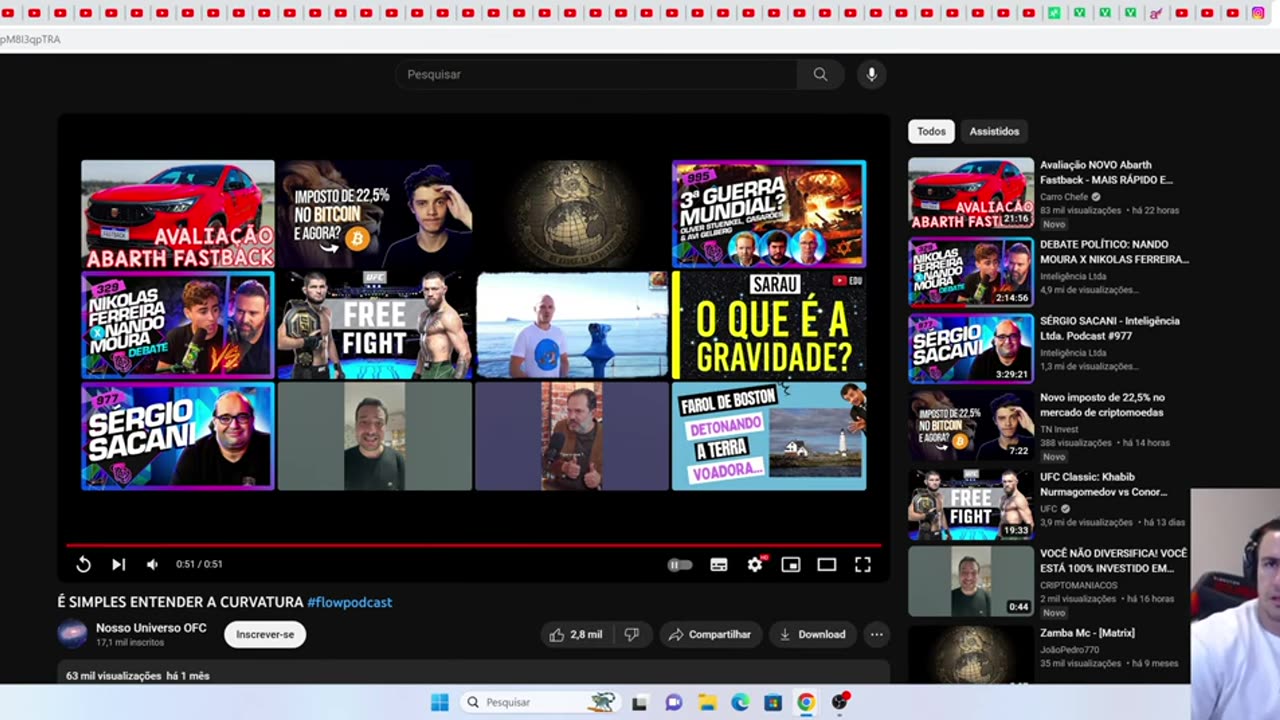
Task: Open Nosso Universo OFC channel avatar
Action: tap(72, 634)
